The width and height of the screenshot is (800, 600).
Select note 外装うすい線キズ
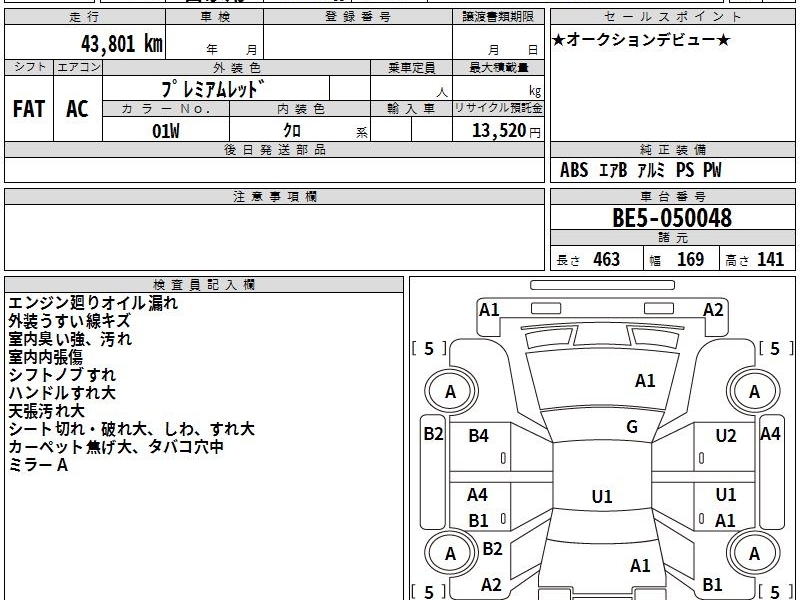(69, 321)
